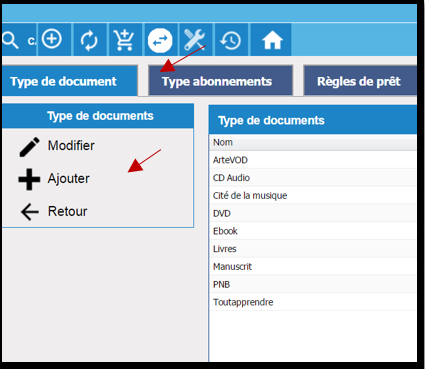Select the DVD row
Viewport: 425px width, 369px height.
(x=313, y=213)
